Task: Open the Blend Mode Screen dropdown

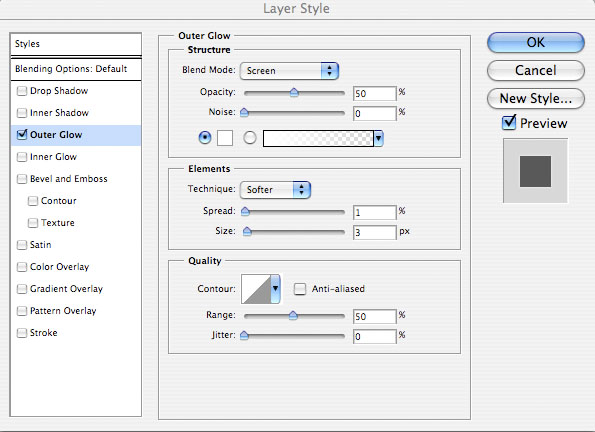Action: click(289, 71)
